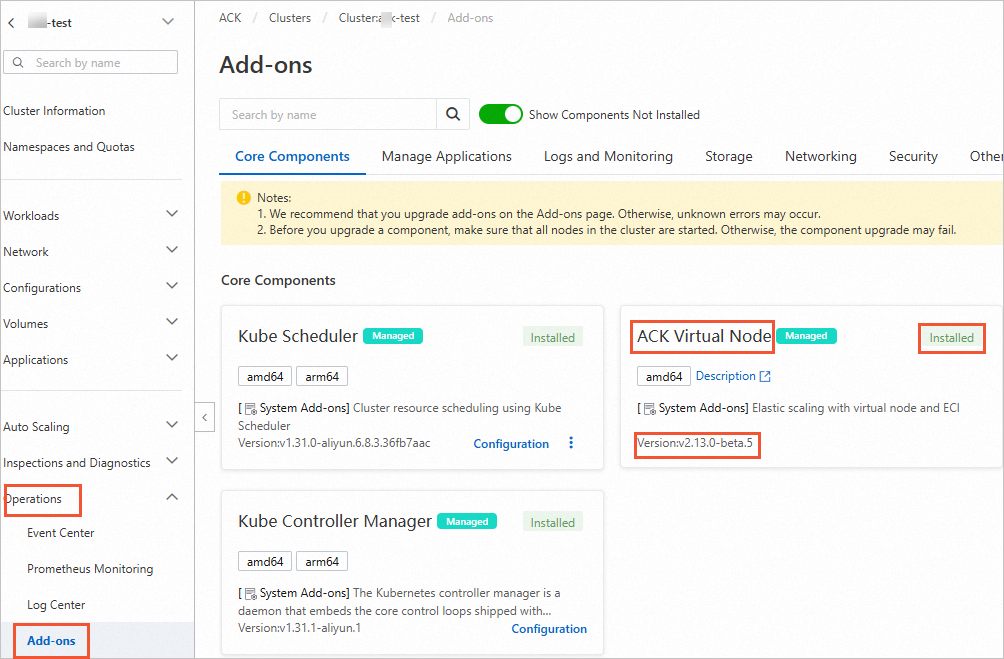The height and width of the screenshot is (659, 1004).
Task: Click System Add-ons icon in Kube Scheduler card
Action: click(x=251, y=409)
